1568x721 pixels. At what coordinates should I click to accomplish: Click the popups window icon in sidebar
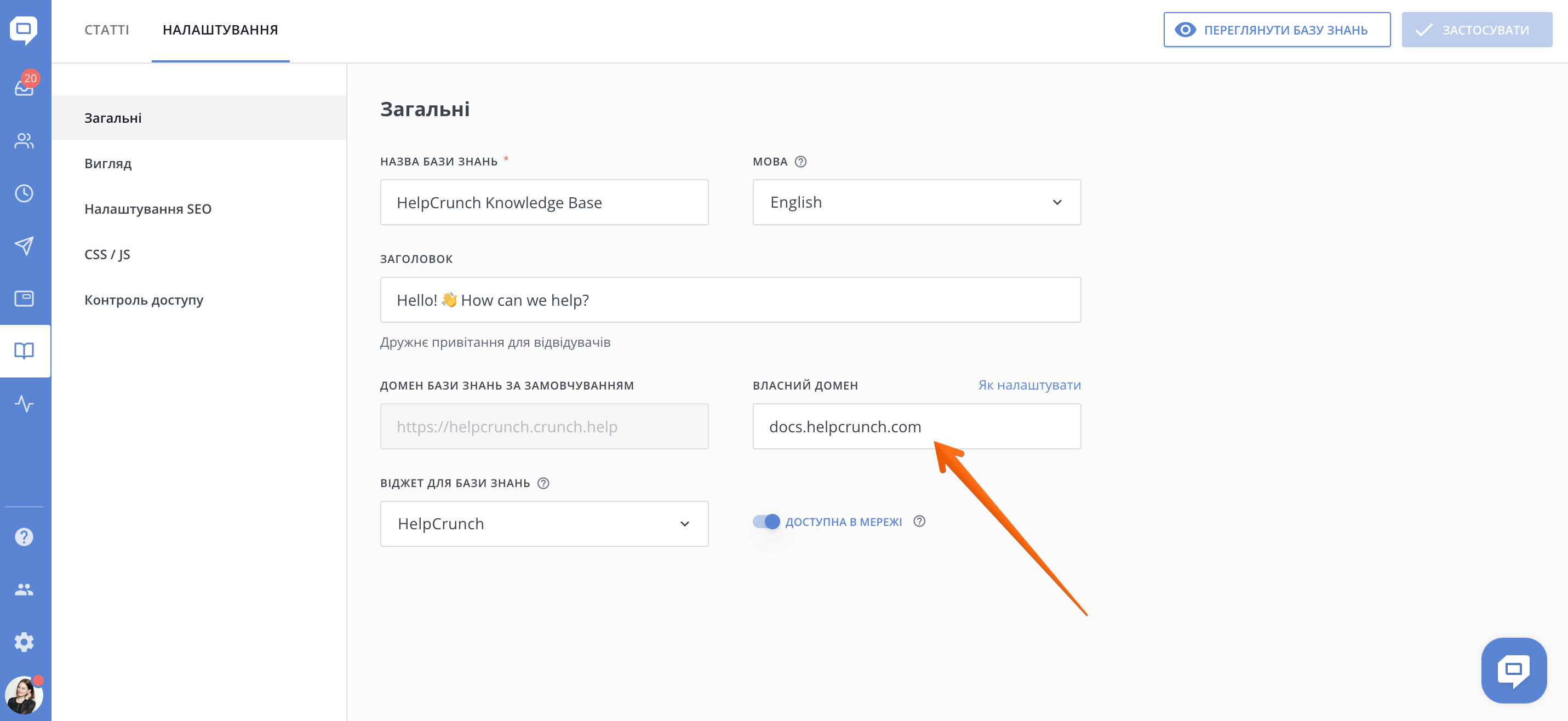coord(24,299)
